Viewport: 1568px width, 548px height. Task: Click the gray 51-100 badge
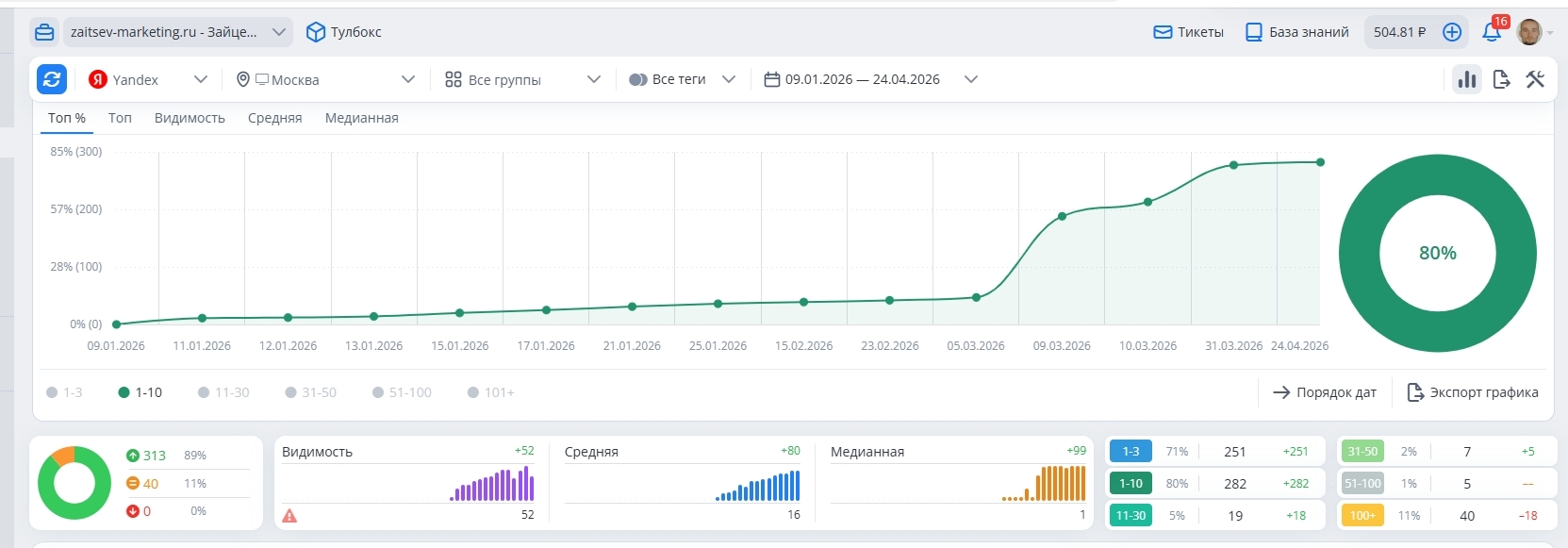click(1362, 484)
